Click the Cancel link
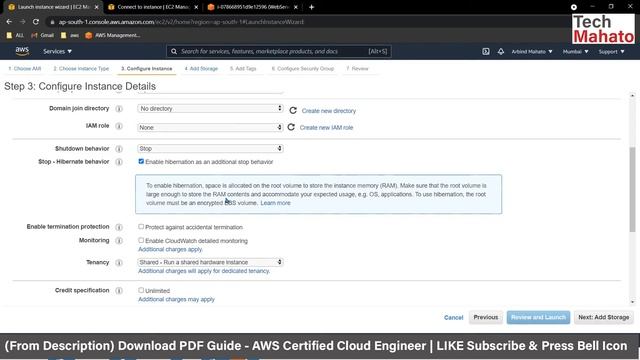 453,317
